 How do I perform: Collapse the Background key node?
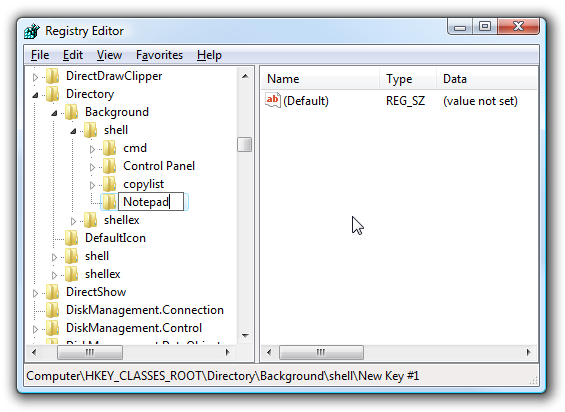pyautogui.click(x=54, y=113)
